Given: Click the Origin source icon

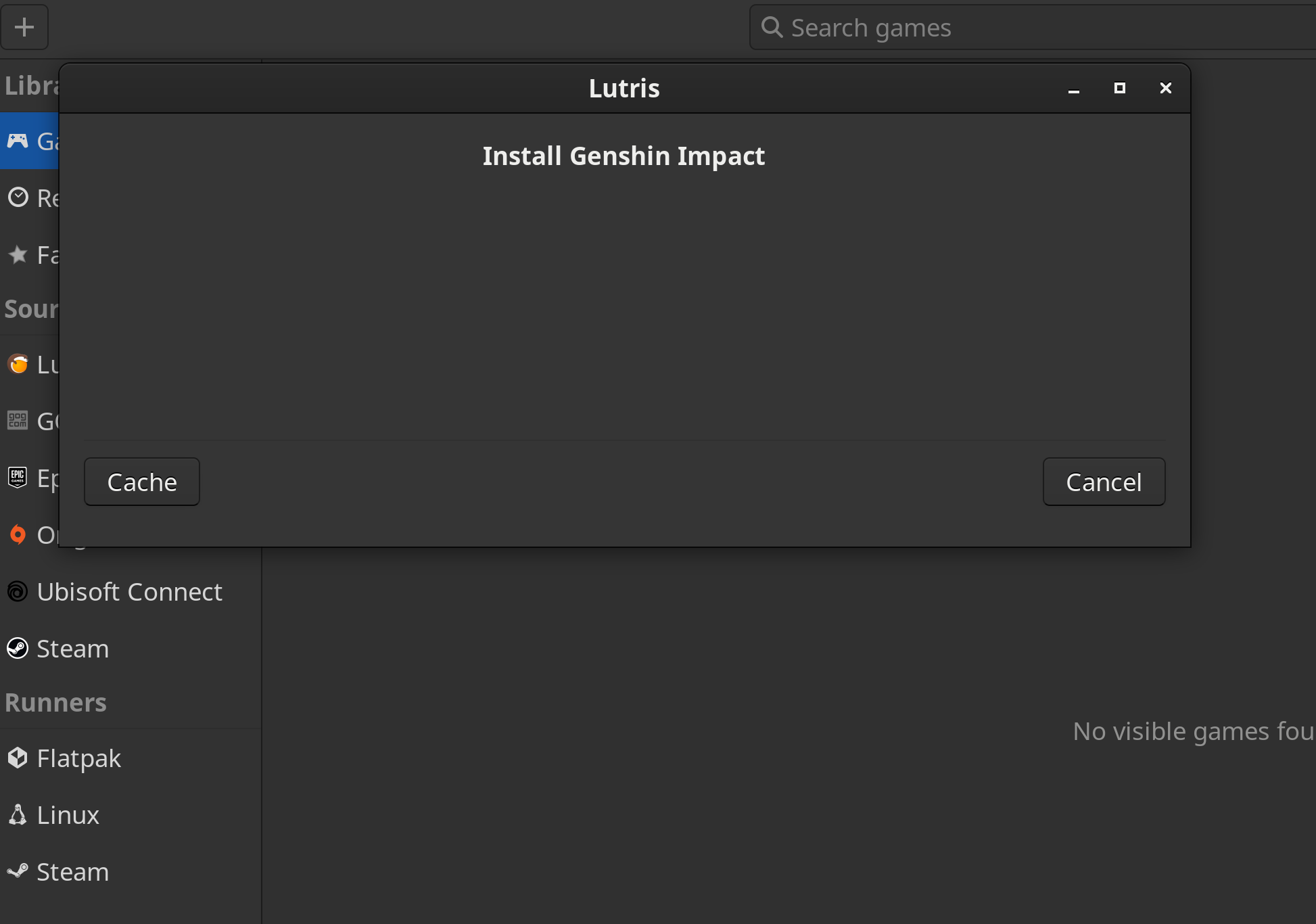Looking at the screenshot, I should pyautogui.click(x=18, y=534).
